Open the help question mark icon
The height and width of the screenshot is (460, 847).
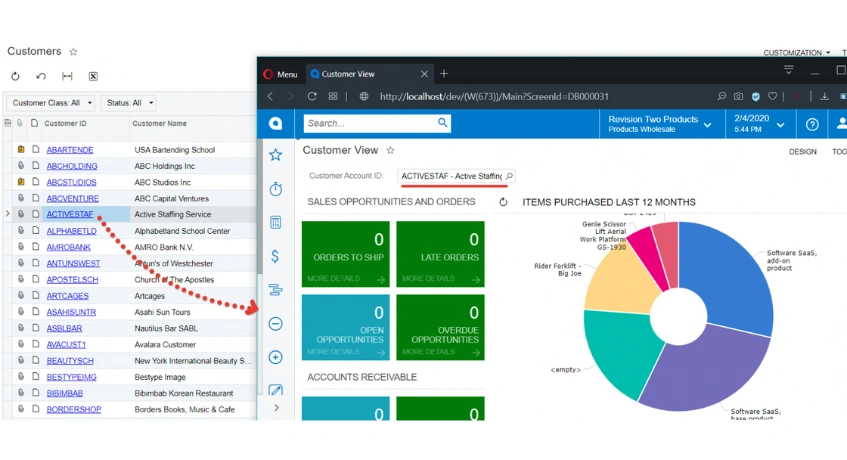(812, 124)
